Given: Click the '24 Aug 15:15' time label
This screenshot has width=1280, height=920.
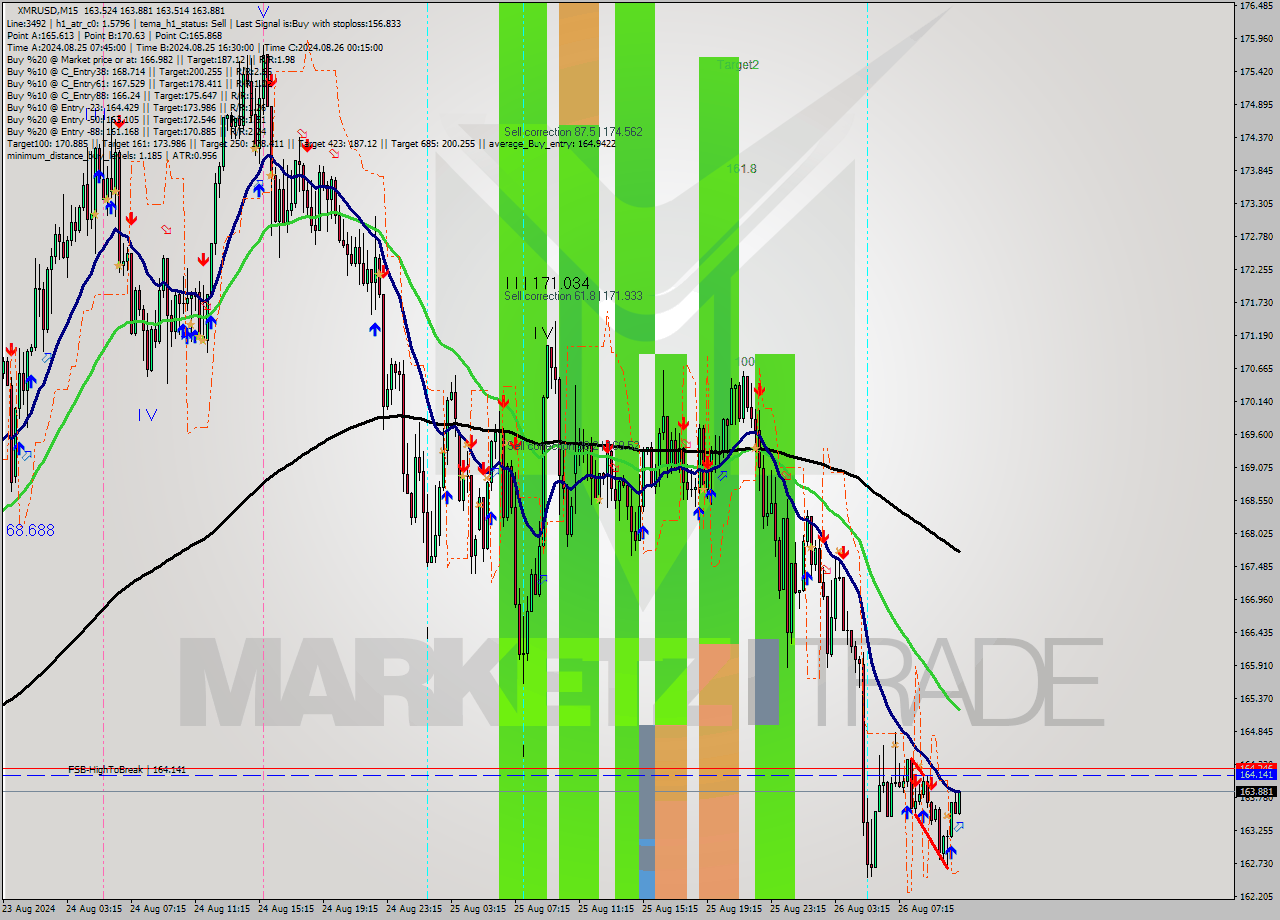Looking at the screenshot, I should (x=286, y=909).
